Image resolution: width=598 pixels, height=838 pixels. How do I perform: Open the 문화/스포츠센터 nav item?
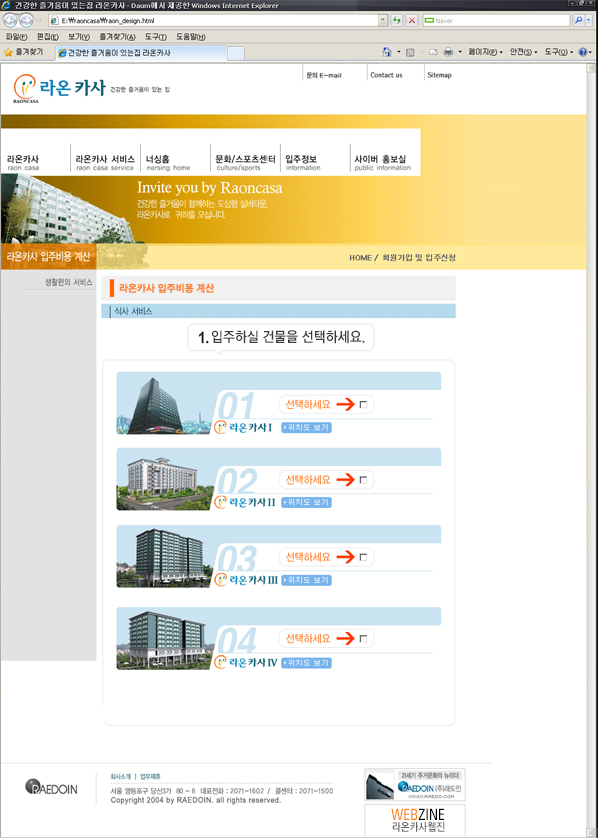(x=245, y=162)
